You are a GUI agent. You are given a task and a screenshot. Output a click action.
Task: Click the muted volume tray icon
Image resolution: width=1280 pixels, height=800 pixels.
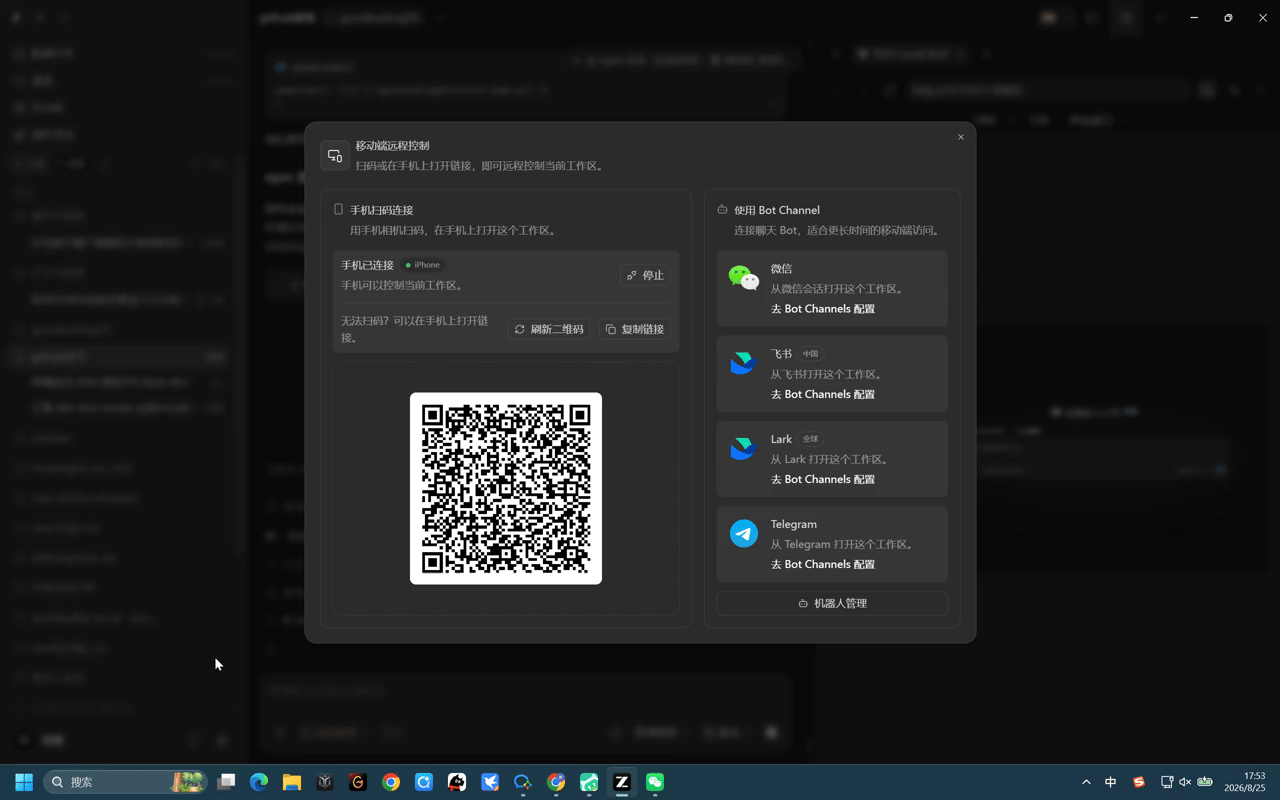point(1185,782)
